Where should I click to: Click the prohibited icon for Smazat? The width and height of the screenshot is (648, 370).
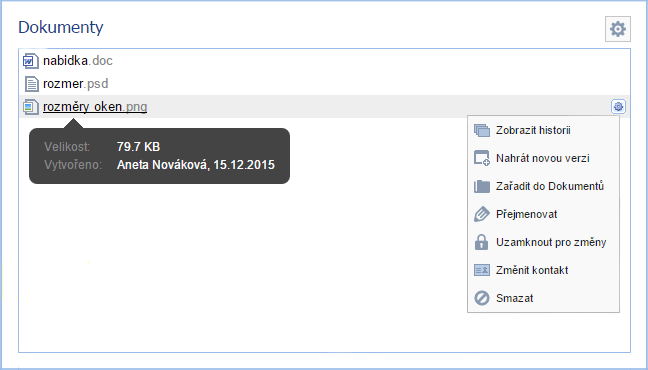(x=482, y=298)
